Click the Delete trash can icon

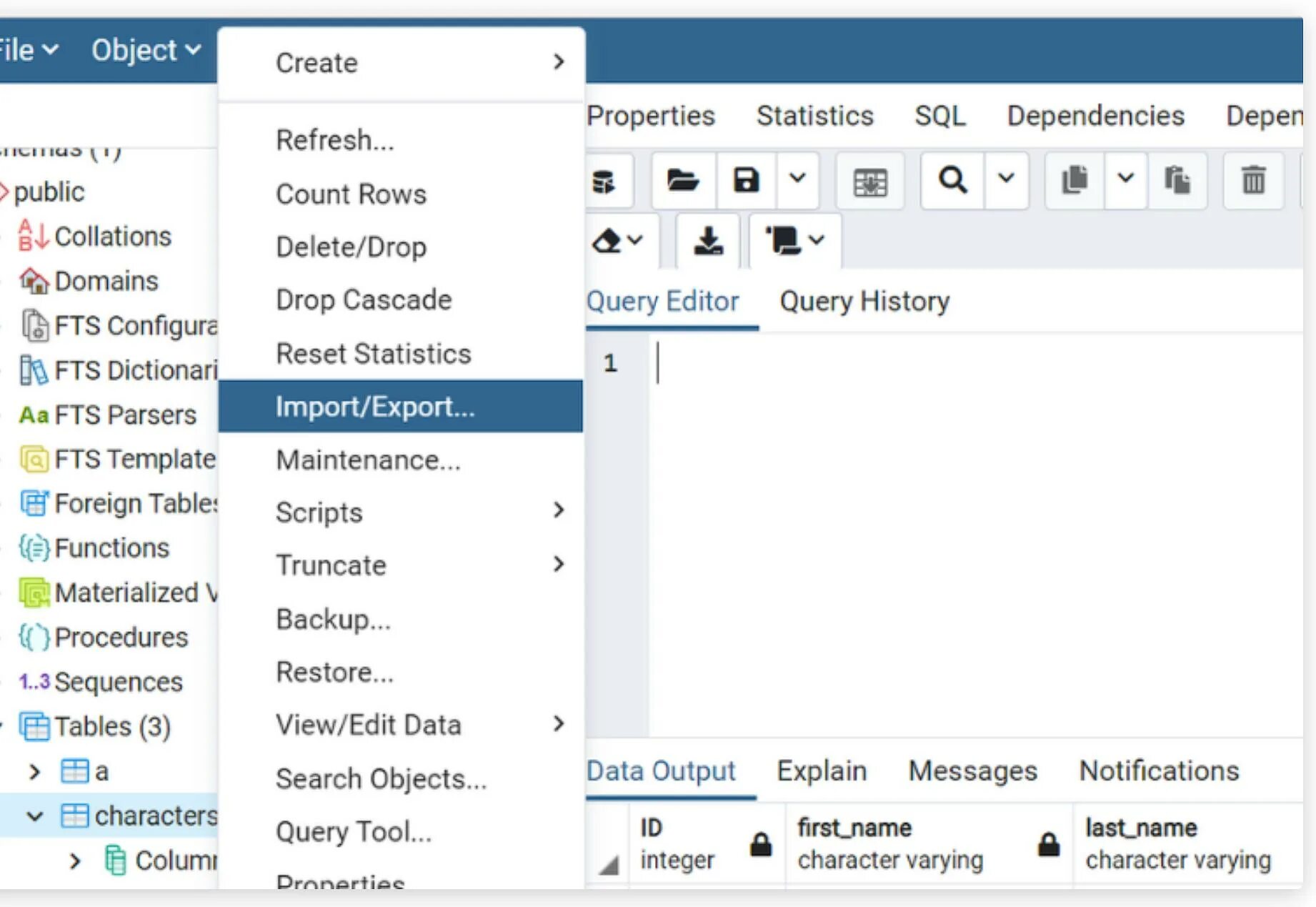pos(1253,180)
